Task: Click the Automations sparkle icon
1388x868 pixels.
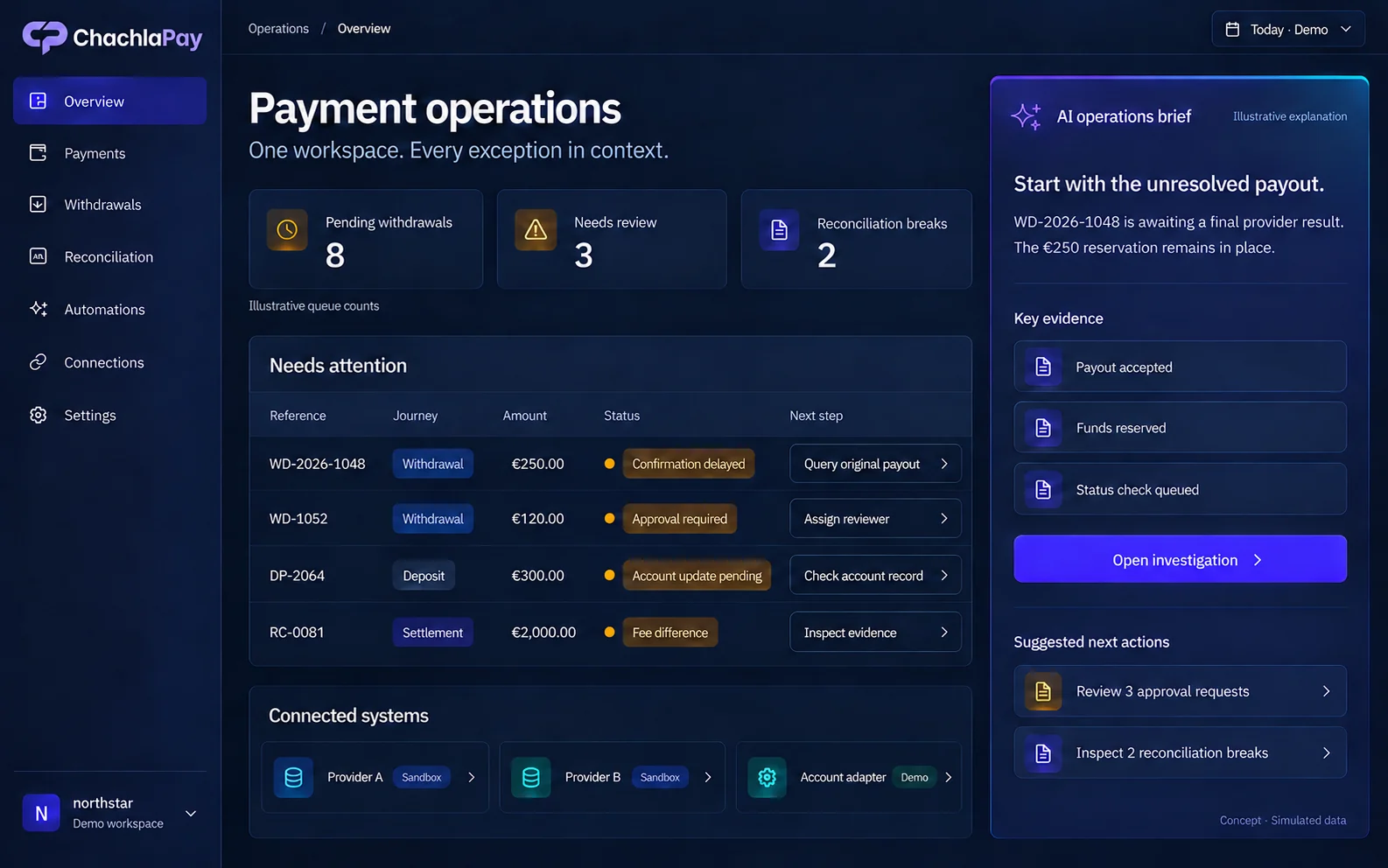Action: (39, 309)
